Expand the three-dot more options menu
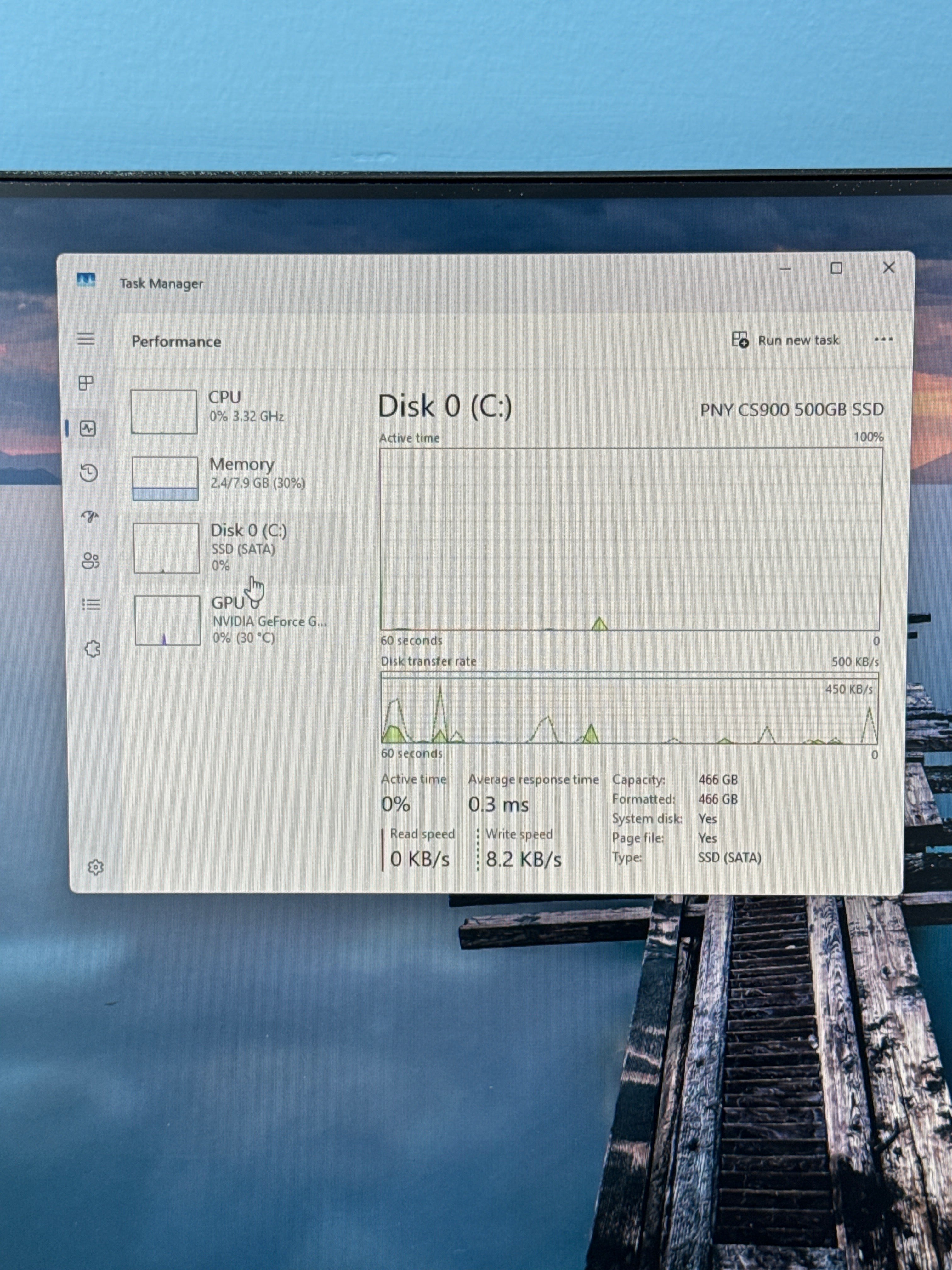The width and height of the screenshot is (952, 1270). [x=883, y=339]
